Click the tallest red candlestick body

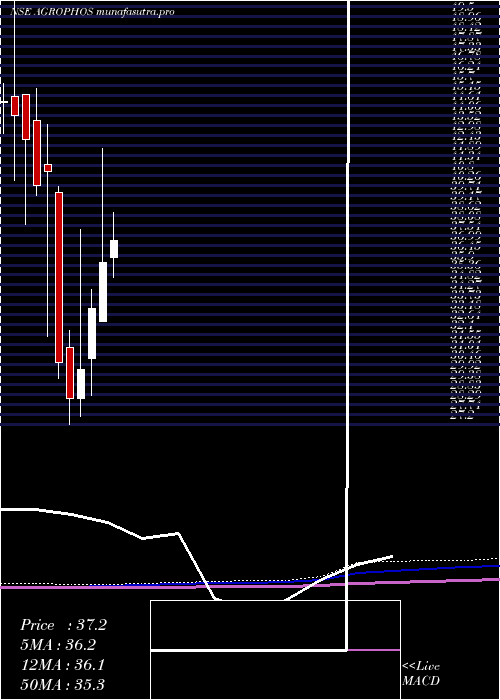(59, 277)
